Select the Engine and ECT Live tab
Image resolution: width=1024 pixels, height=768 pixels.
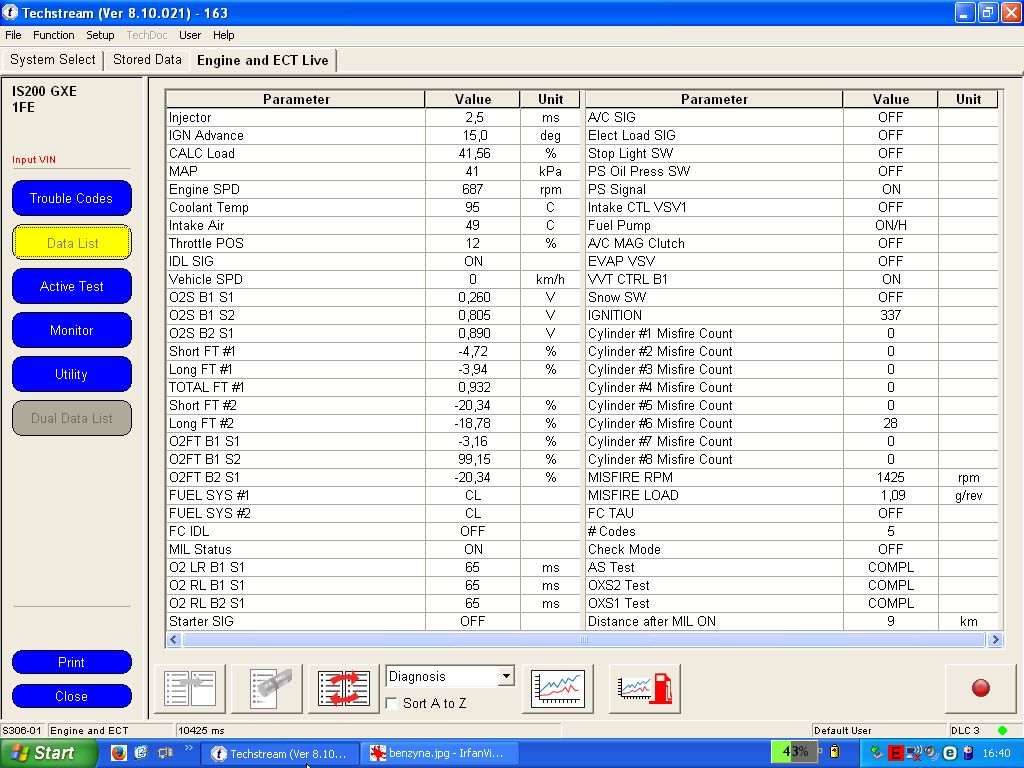coord(263,60)
